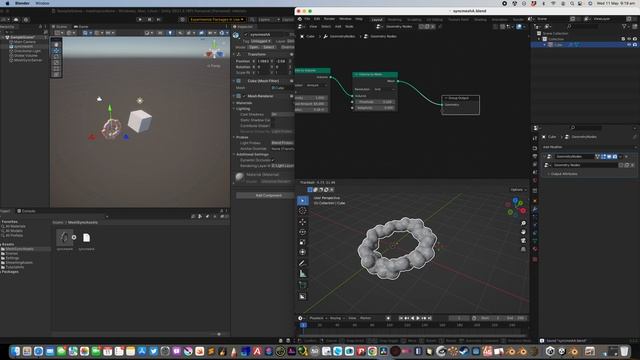Open Blender's File menu

click(x=307, y=19)
